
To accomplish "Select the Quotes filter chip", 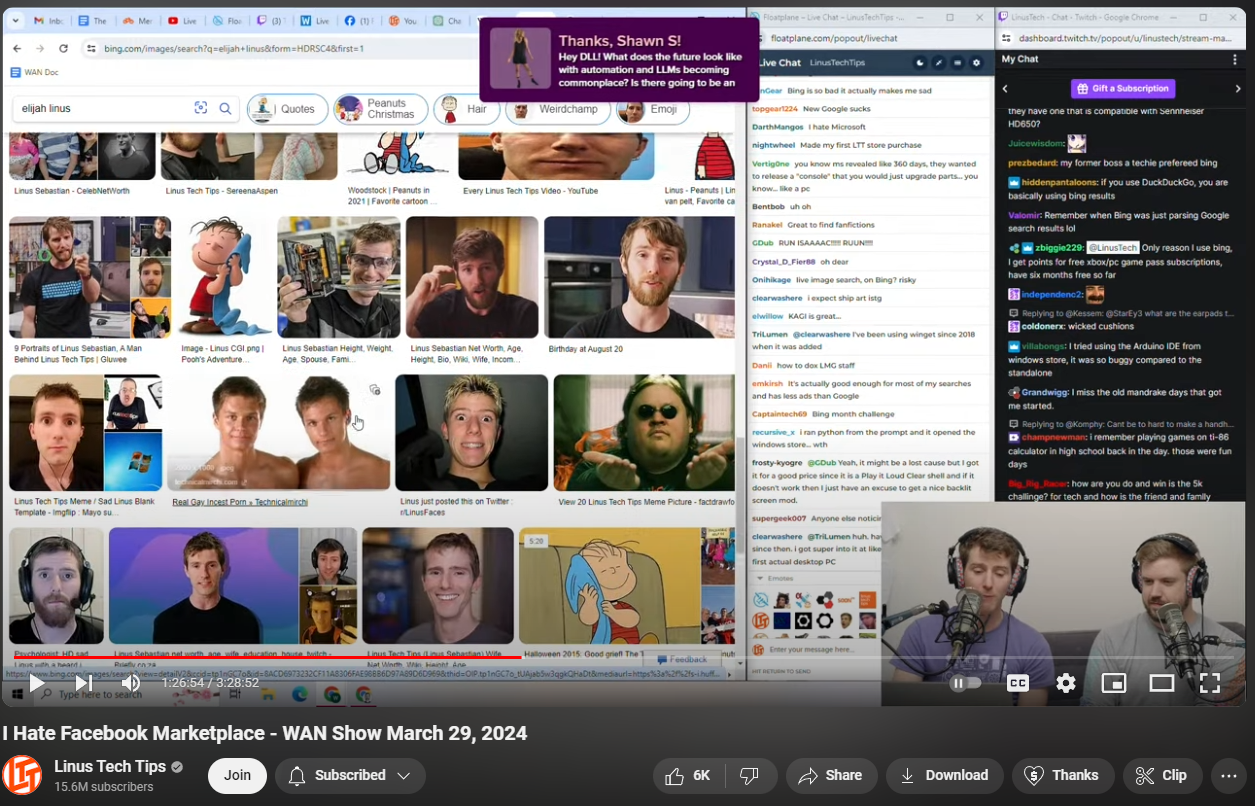I will (288, 109).
